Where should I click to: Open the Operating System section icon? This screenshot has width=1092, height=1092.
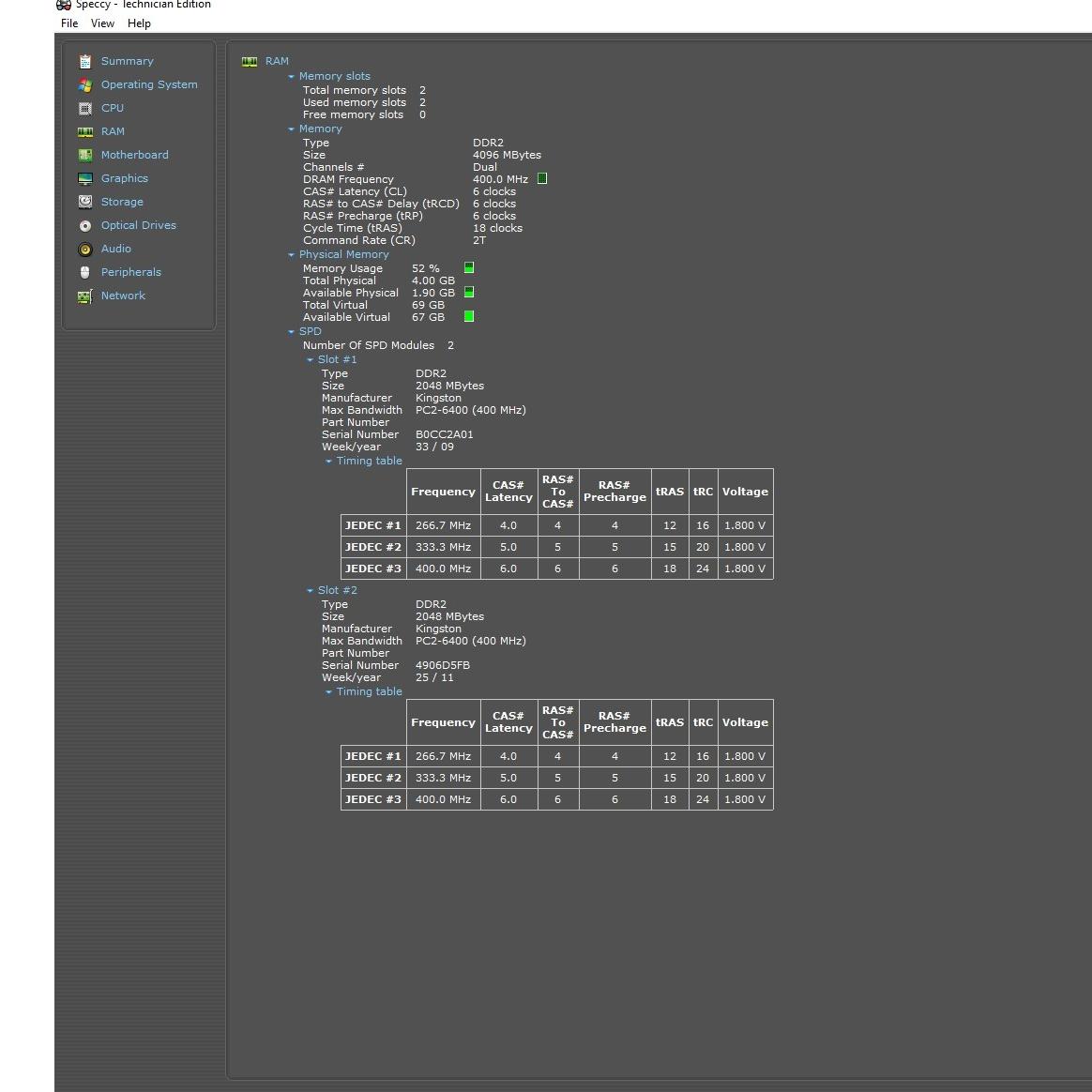click(x=85, y=84)
